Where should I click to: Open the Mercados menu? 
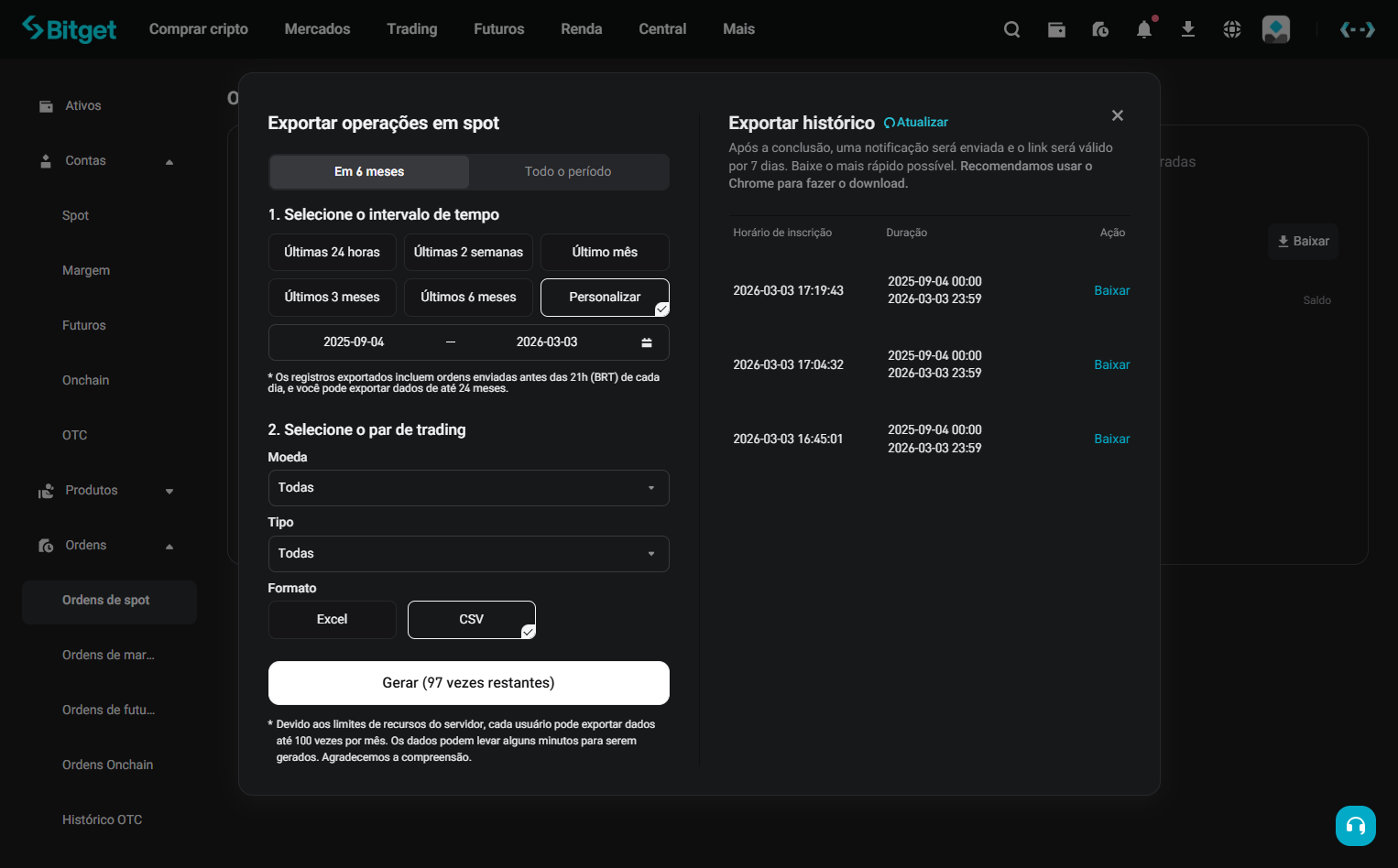coord(317,29)
